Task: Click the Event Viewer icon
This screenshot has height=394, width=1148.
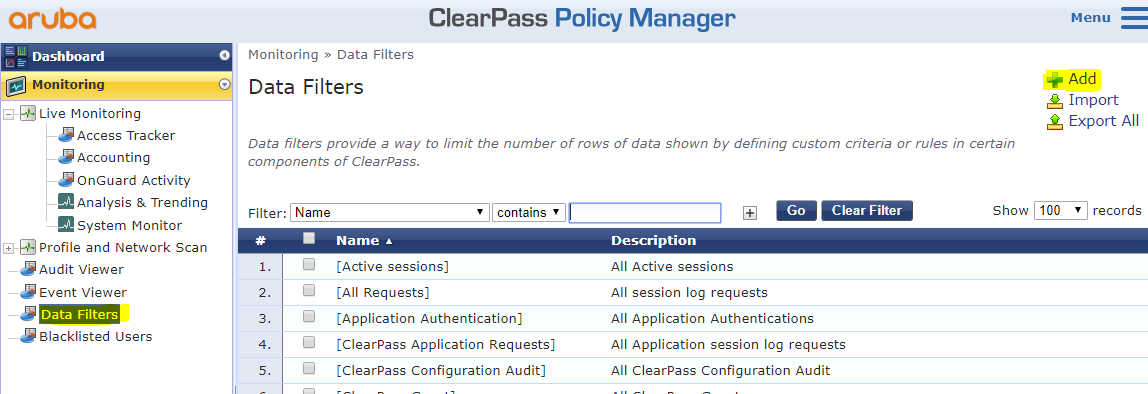Action: click(28, 291)
